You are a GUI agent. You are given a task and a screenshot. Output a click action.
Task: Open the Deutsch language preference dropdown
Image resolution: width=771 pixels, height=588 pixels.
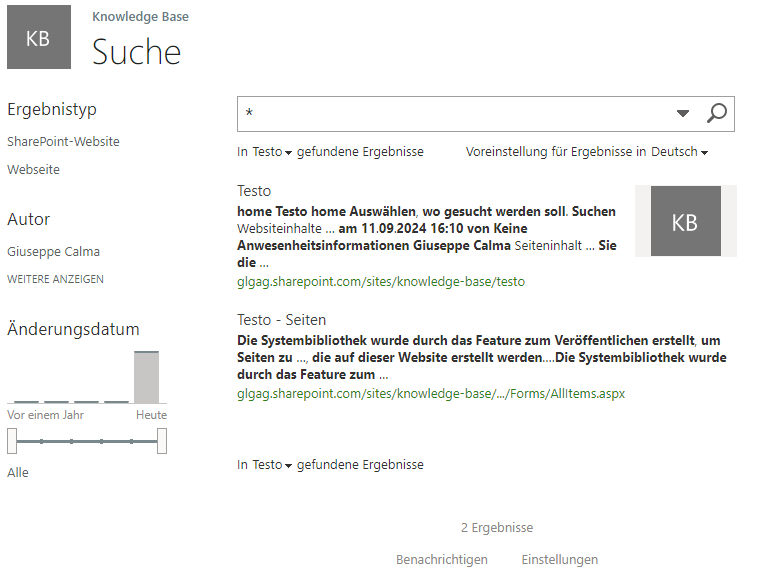tap(680, 152)
